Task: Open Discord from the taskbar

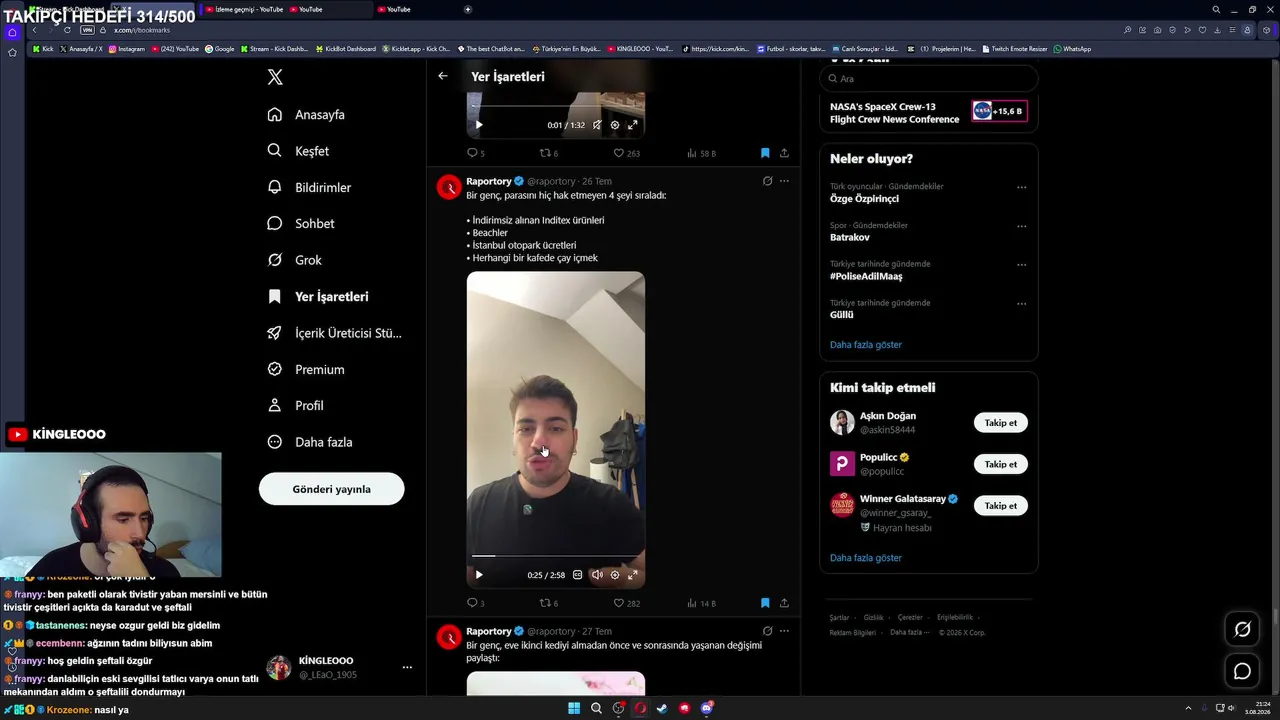Action: [707, 708]
